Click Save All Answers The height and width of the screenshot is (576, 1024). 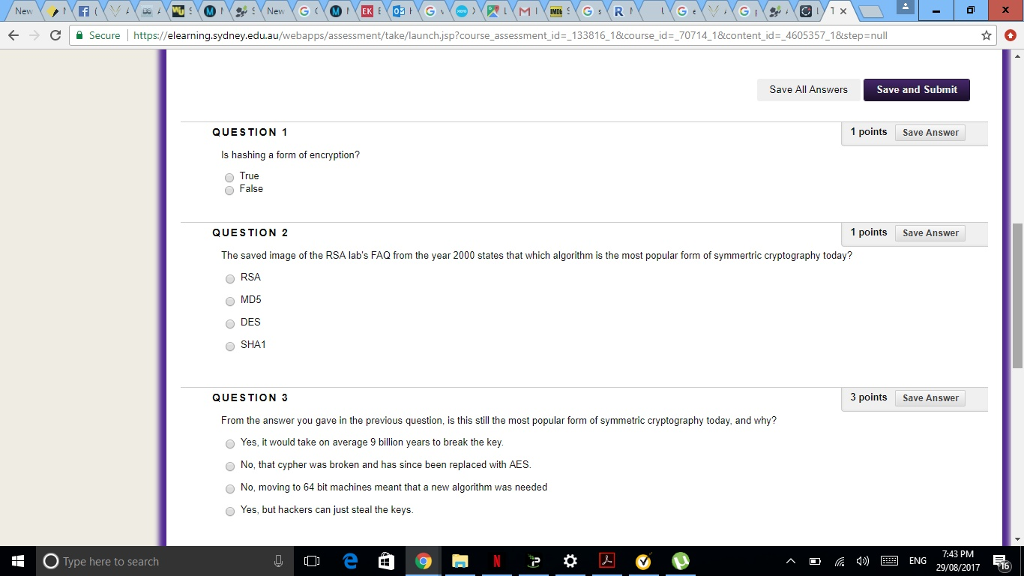click(x=807, y=89)
